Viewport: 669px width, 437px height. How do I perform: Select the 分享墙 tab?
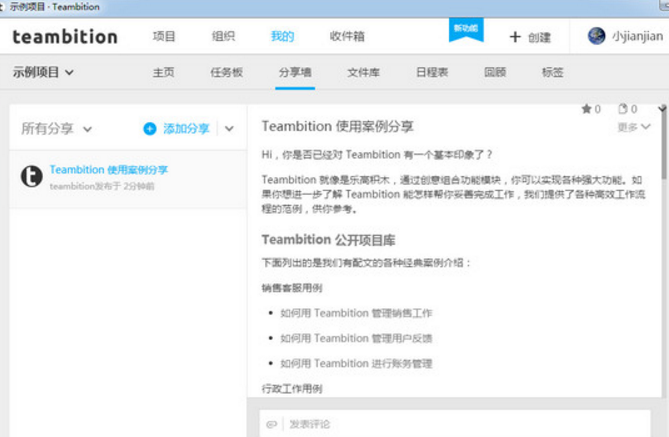tap(295, 72)
